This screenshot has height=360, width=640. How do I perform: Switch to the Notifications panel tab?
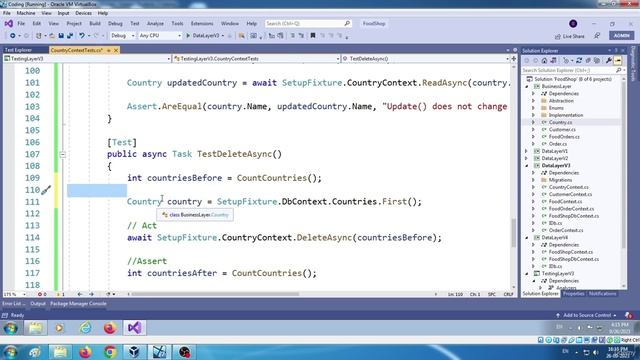602,294
